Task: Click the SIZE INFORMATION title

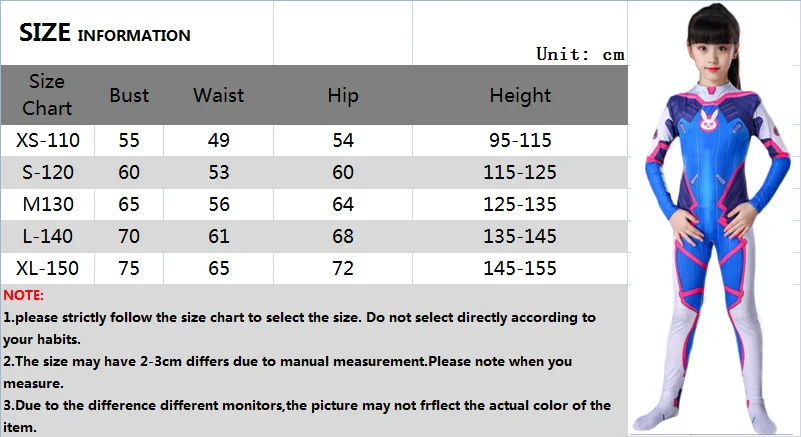Action: coord(105,34)
